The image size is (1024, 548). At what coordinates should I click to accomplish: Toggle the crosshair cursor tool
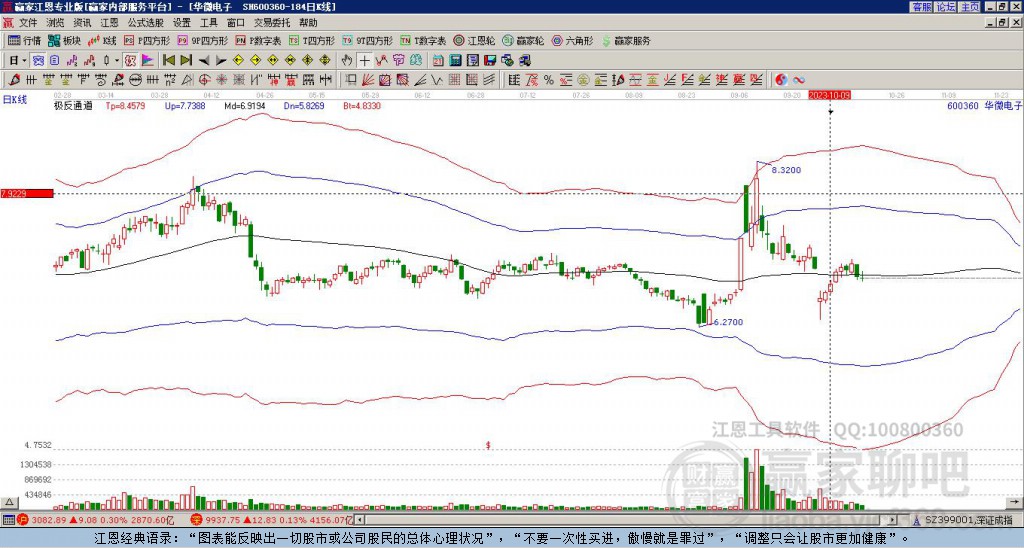coord(365,61)
